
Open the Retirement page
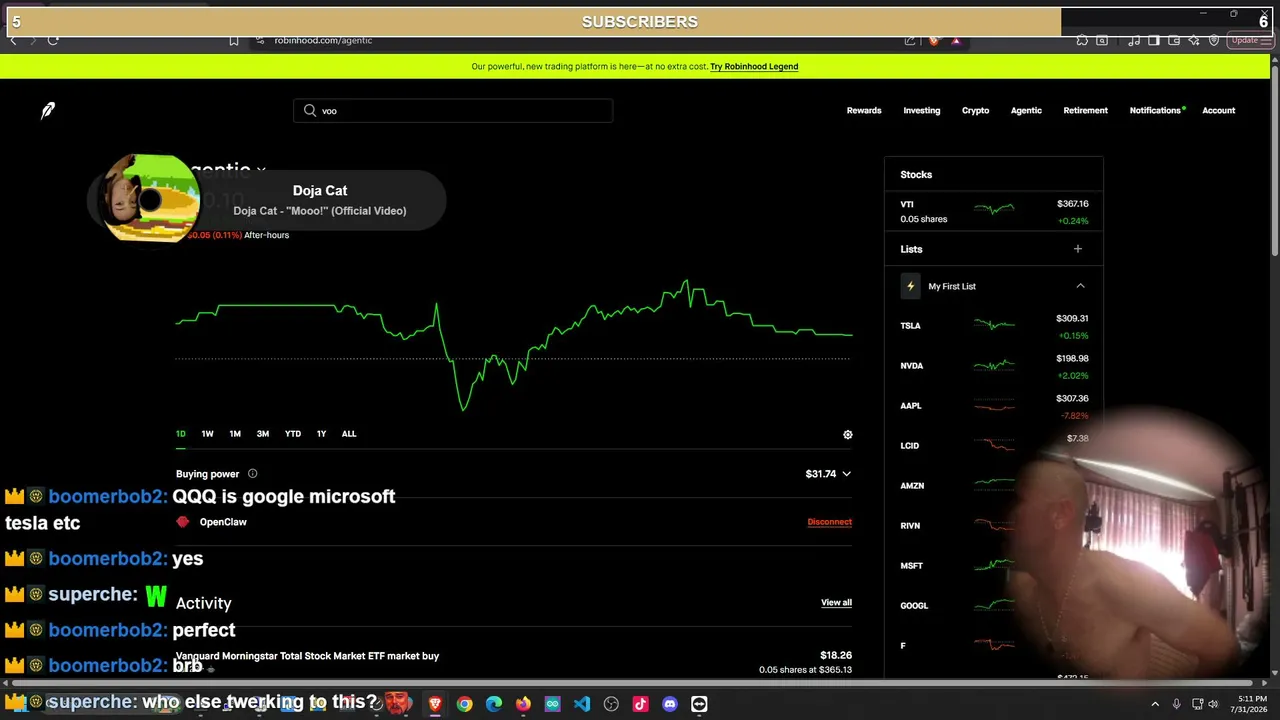tap(1086, 110)
